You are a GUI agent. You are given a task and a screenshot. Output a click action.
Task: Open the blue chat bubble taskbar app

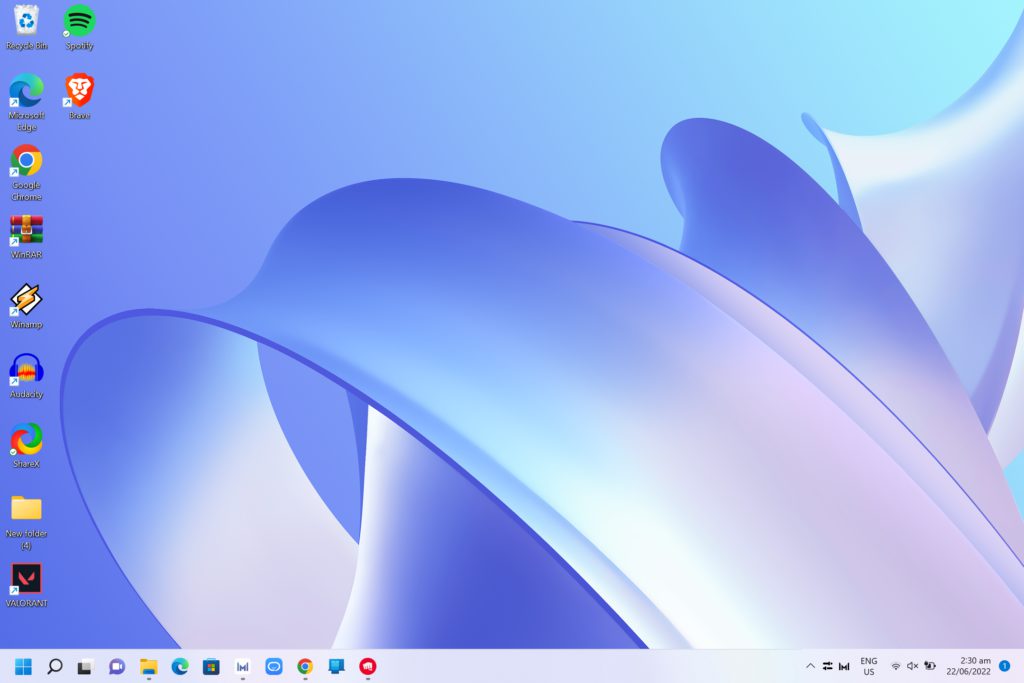[274, 666]
